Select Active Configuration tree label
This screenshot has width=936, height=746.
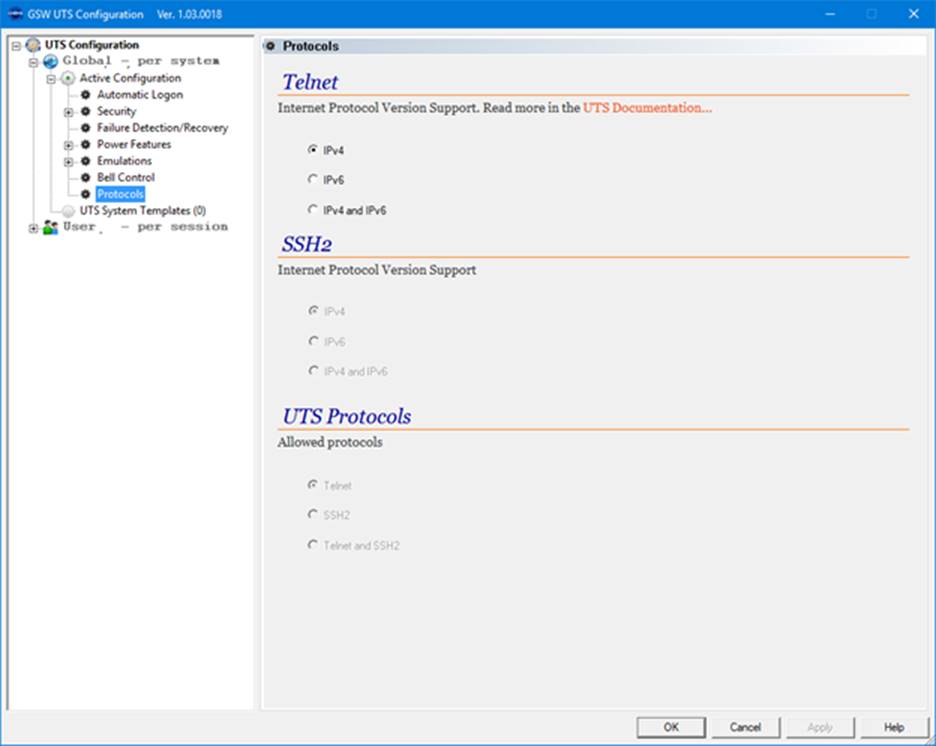pyautogui.click(x=130, y=78)
